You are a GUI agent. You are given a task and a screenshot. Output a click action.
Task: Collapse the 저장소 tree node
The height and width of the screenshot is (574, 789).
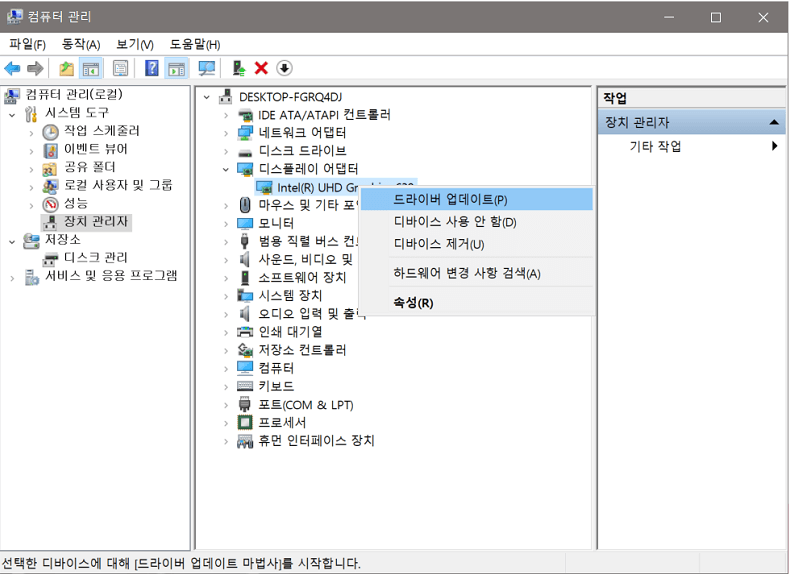pos(13,242)
